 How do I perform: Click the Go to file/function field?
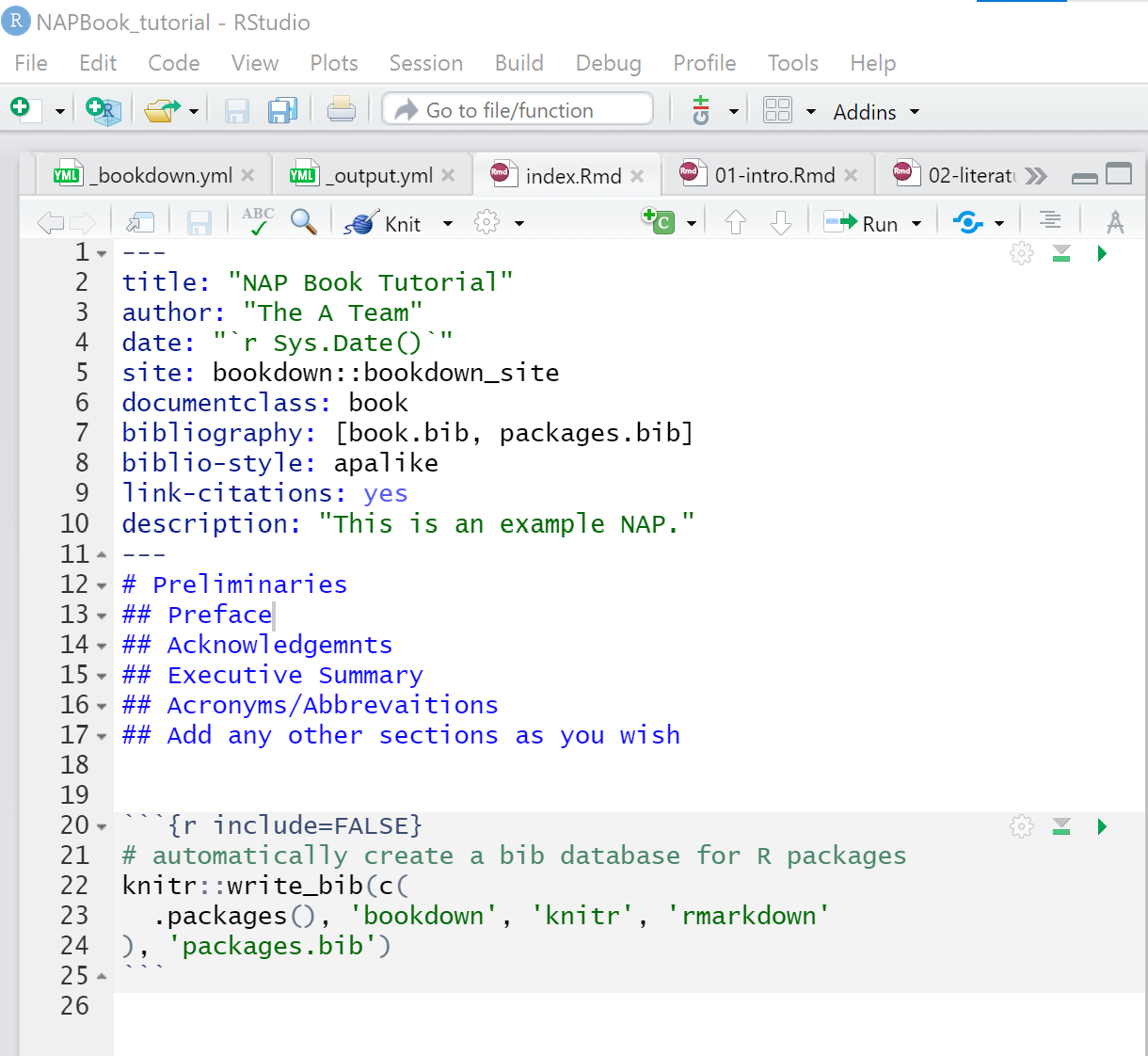518,110
